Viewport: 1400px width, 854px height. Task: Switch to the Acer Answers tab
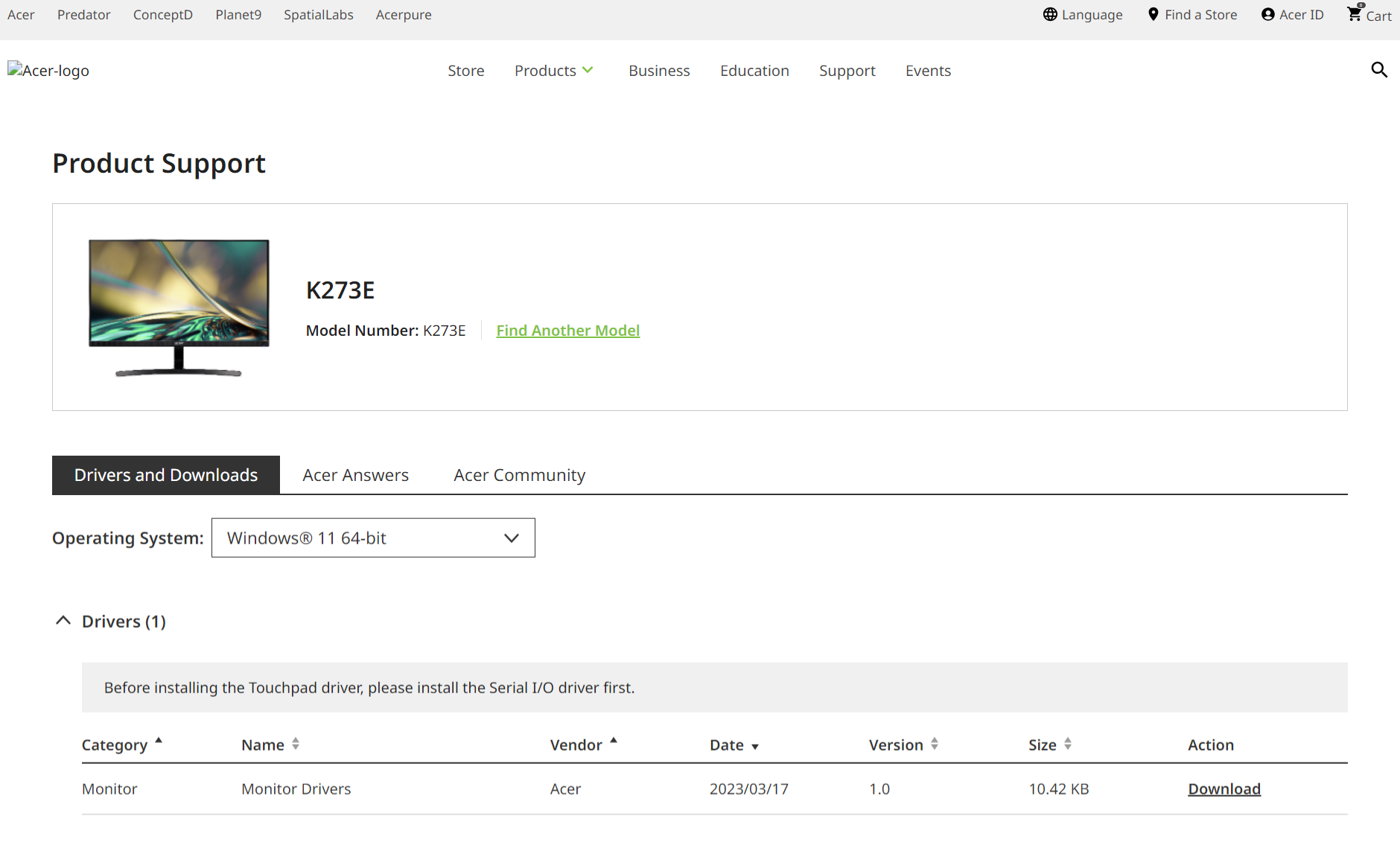pyautogui.click(x=355, y=475)
